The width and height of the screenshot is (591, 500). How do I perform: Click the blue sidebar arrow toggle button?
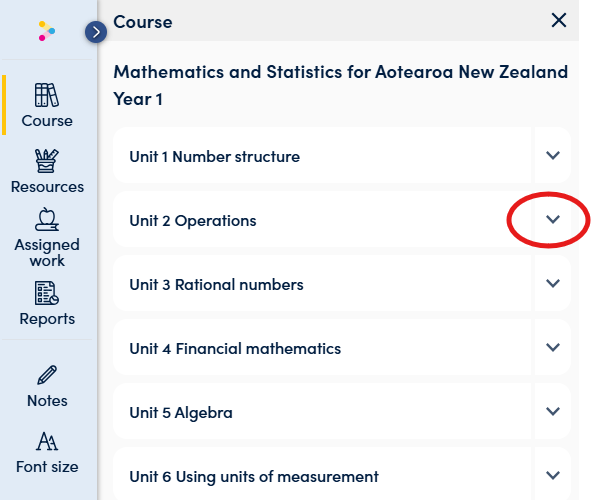(96, 32)
